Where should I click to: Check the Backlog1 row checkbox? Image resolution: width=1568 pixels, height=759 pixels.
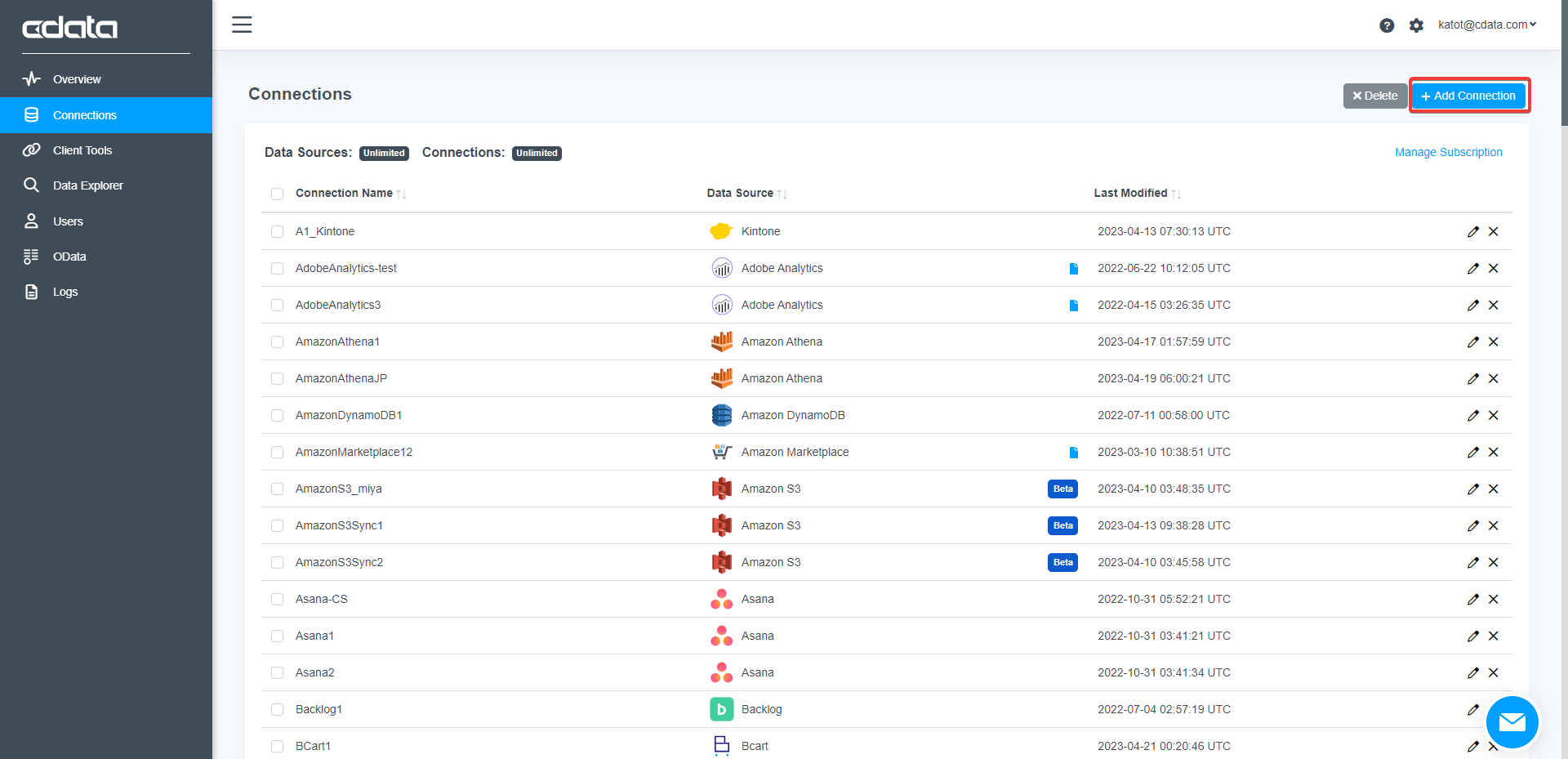tap(278, 710)
